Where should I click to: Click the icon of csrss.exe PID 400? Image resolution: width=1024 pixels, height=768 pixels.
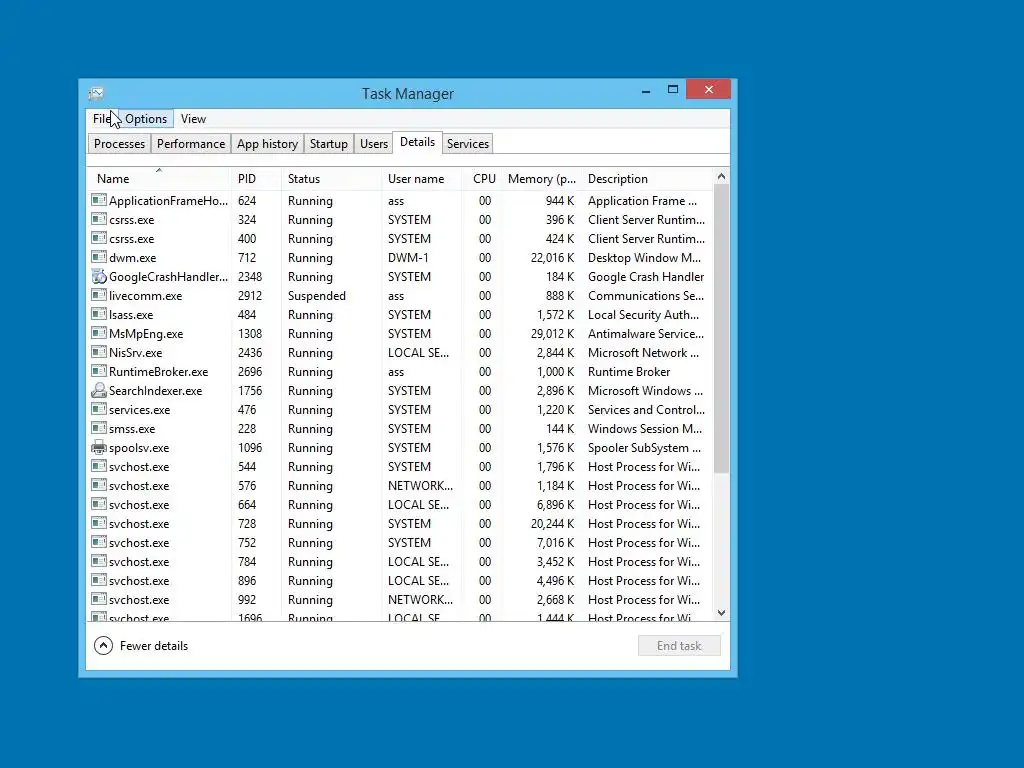[x=99, y=238]
